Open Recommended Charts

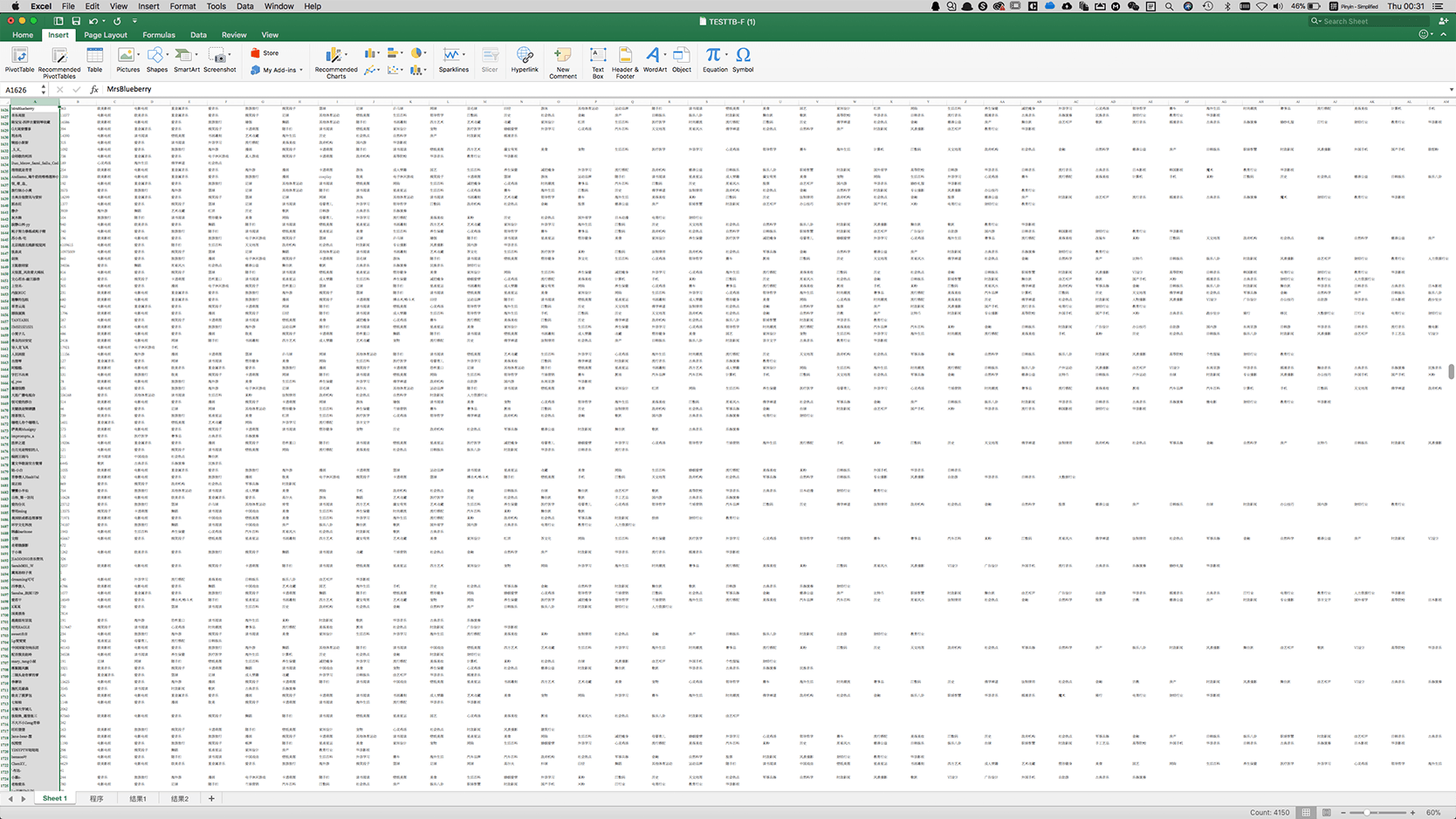336,63
